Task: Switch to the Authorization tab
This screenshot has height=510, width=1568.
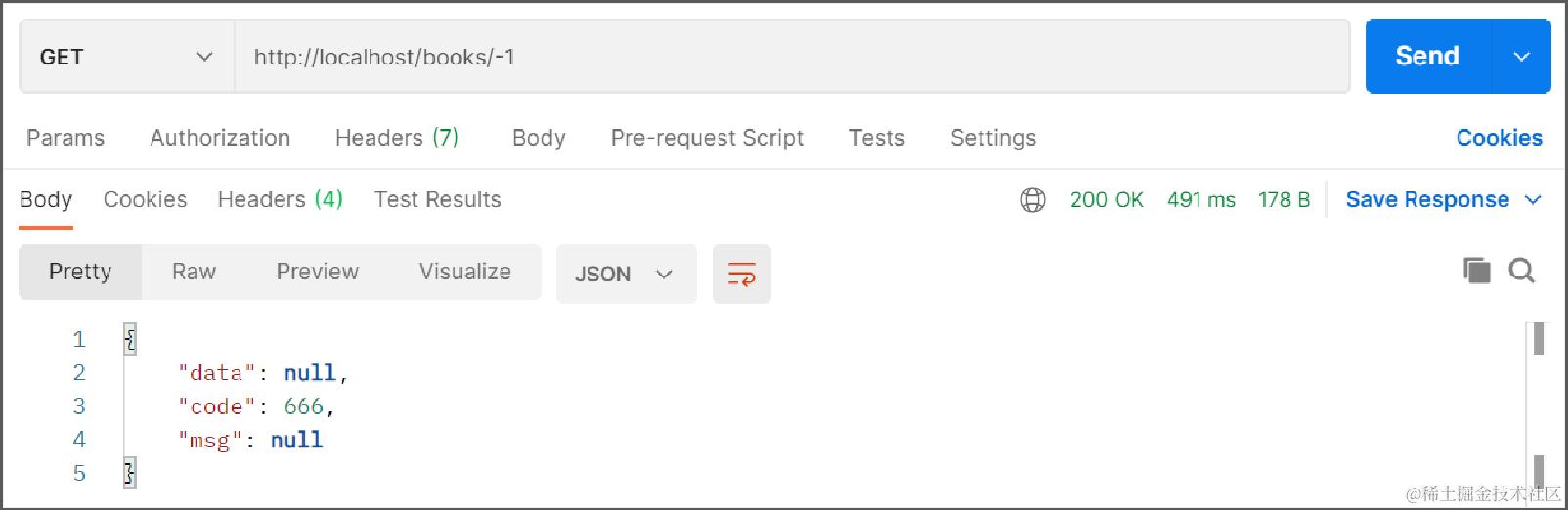Action: click(x=220, y=138)
